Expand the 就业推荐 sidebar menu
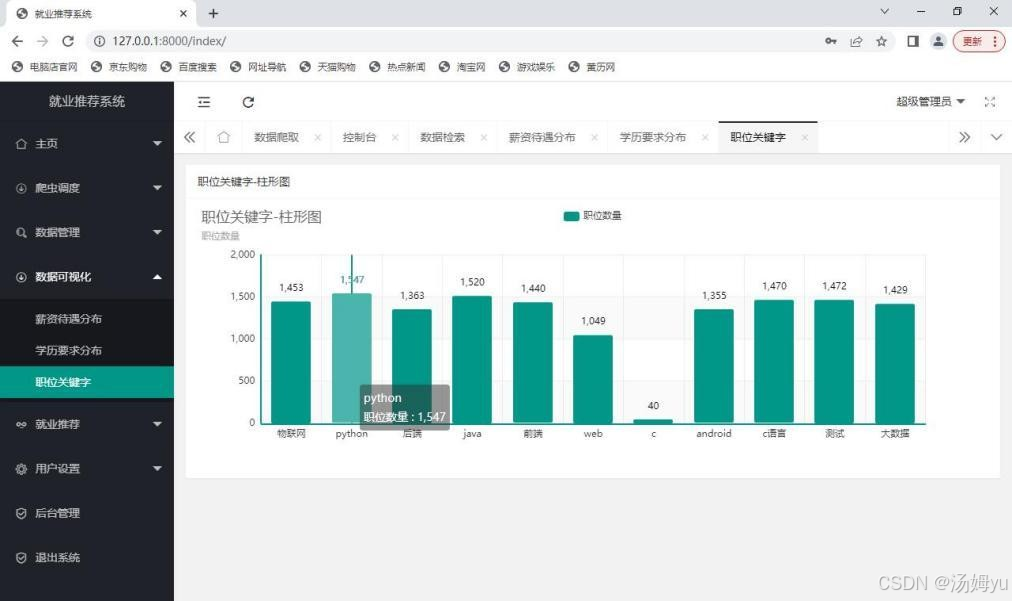The height and width of the screenshot is (601, 1012). [x=87, y=424]
